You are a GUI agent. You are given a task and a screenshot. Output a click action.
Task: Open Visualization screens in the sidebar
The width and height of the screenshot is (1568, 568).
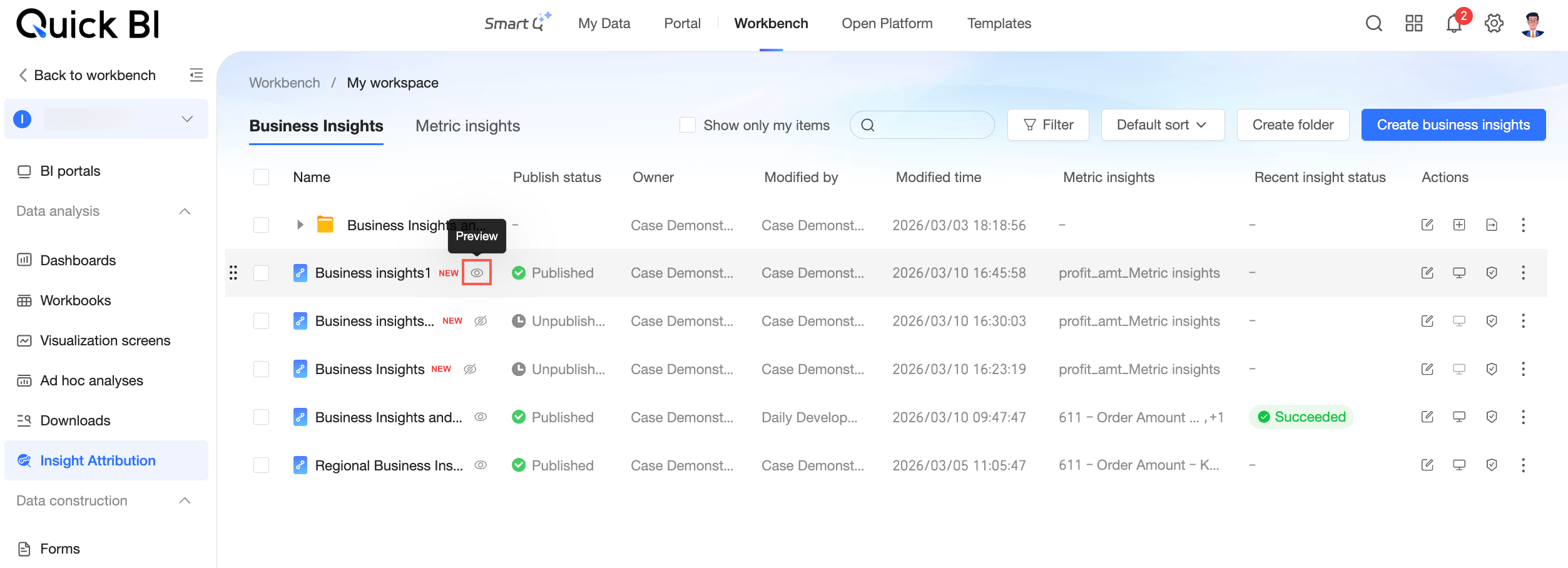pyautogui.click(x=106, y=340)
